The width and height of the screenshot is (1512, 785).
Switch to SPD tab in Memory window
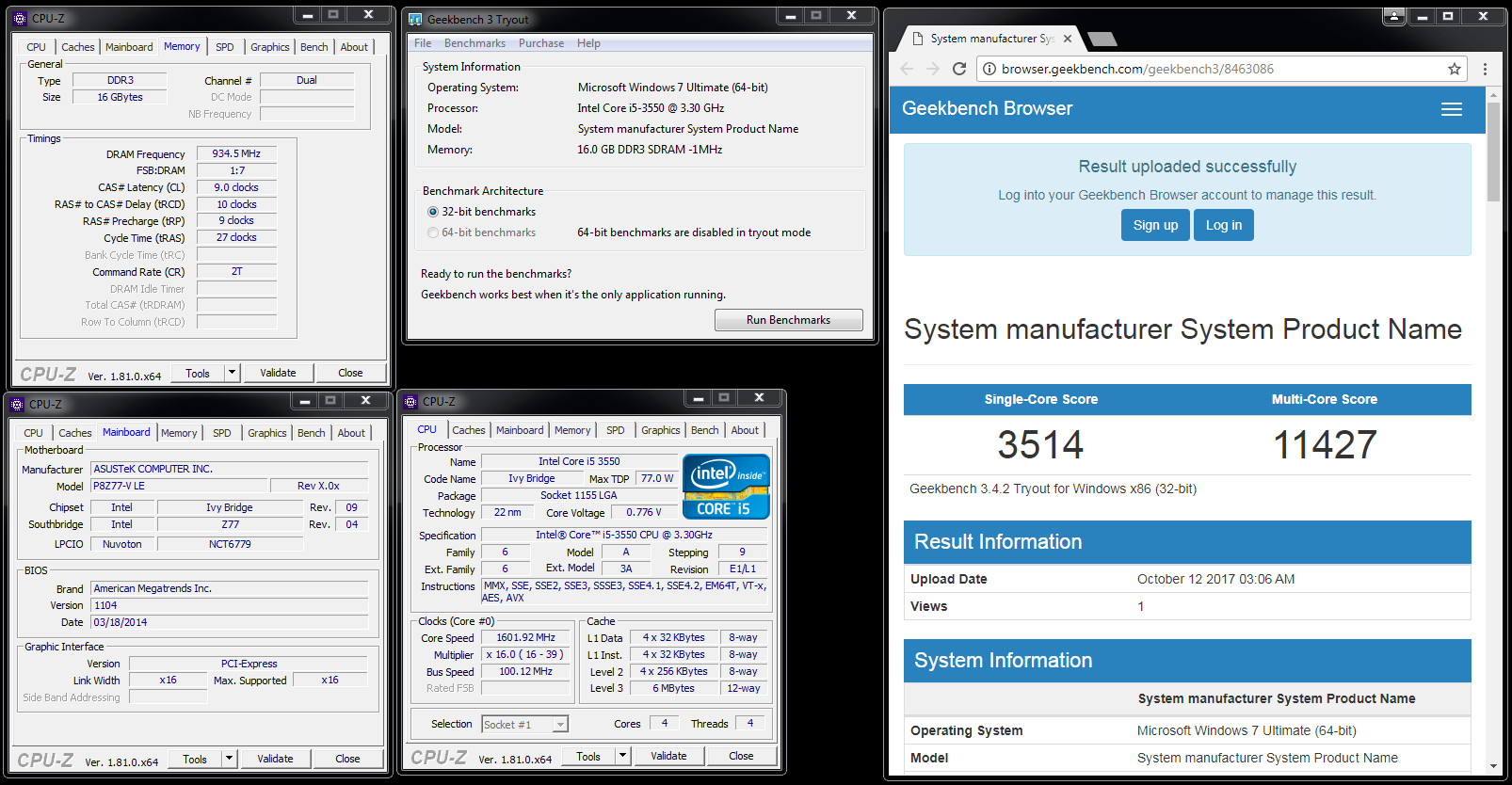[x=225, y=47]
